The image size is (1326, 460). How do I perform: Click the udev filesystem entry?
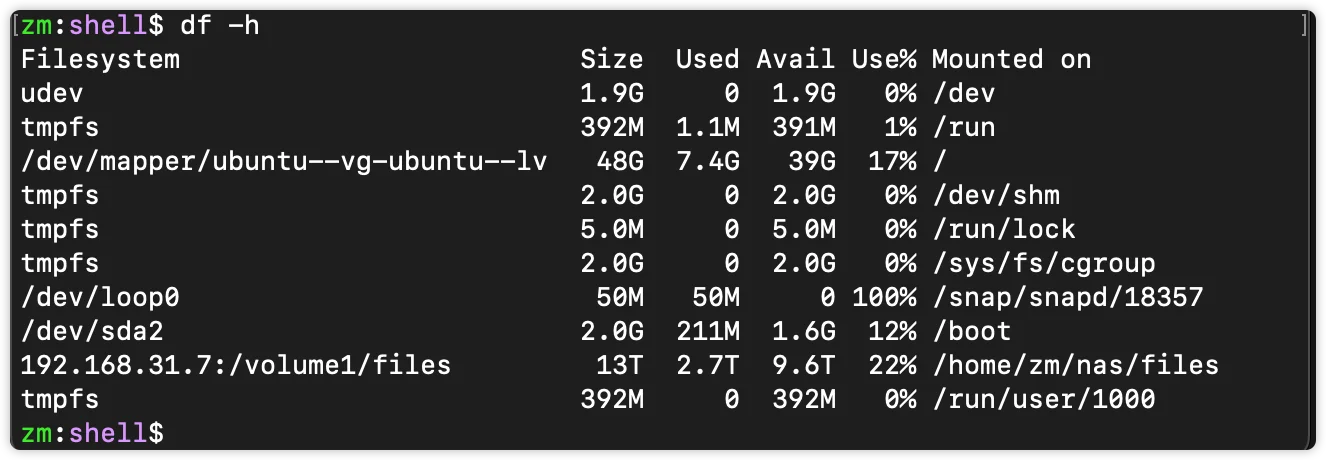pyautogui.click(x=52, y=94)
